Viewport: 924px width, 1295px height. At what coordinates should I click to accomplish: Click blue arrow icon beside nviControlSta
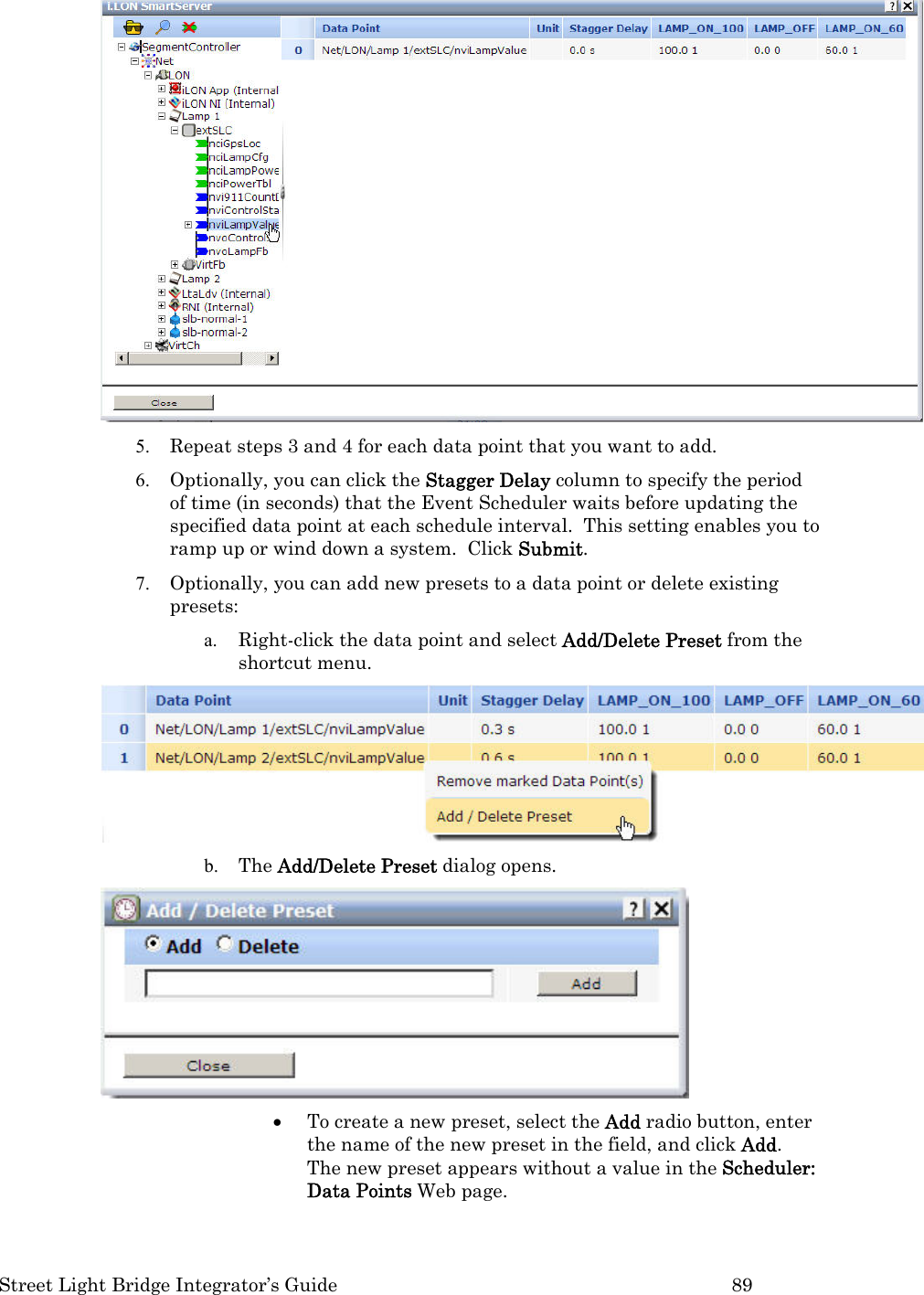click(202, 210)
